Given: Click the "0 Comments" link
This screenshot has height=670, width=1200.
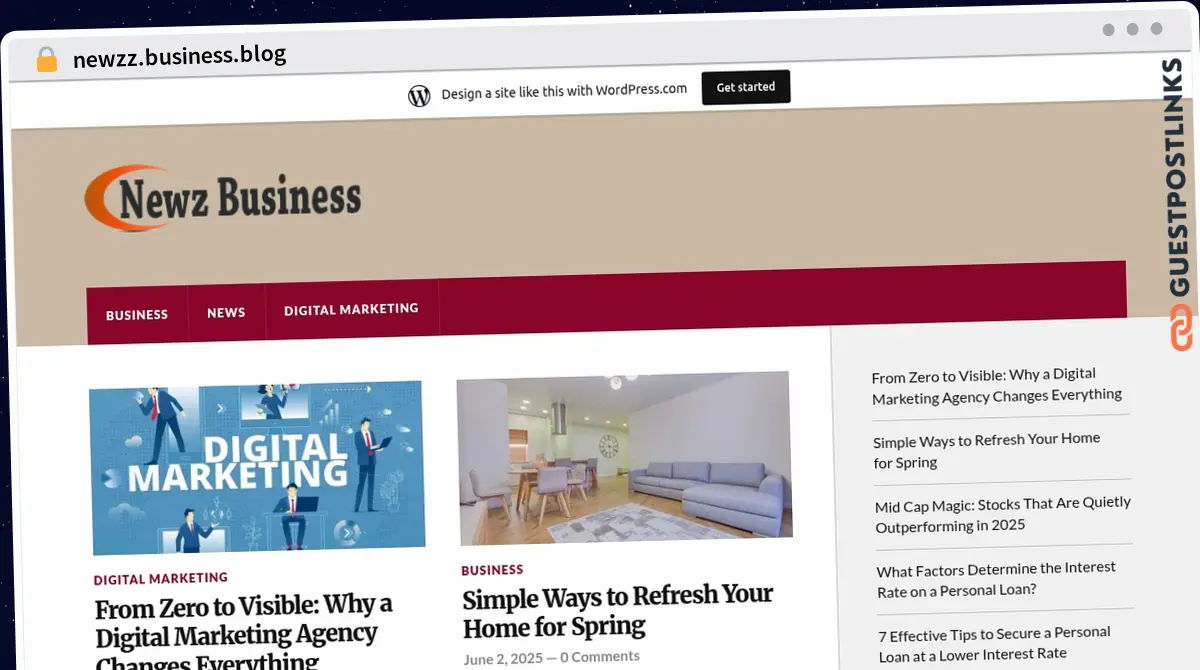Looking at the screenshot, I should [600, 657].
